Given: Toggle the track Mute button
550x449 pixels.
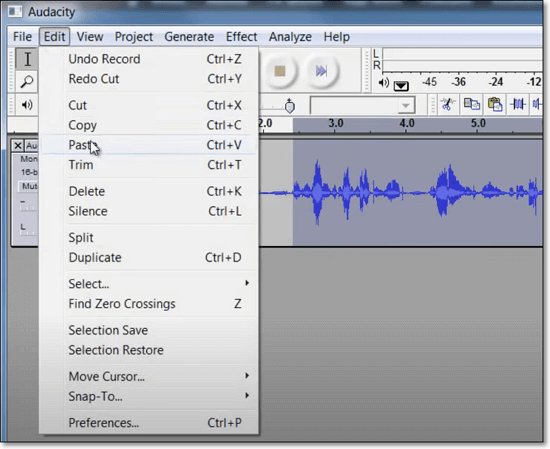Looking at the screenshot, I should 28,186.
